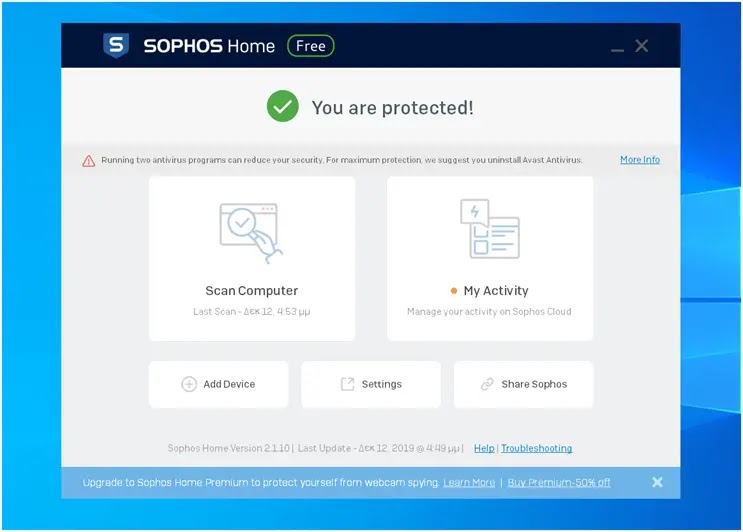Click the Share Sophos text
743x532 pixels.
click(534, 384)
